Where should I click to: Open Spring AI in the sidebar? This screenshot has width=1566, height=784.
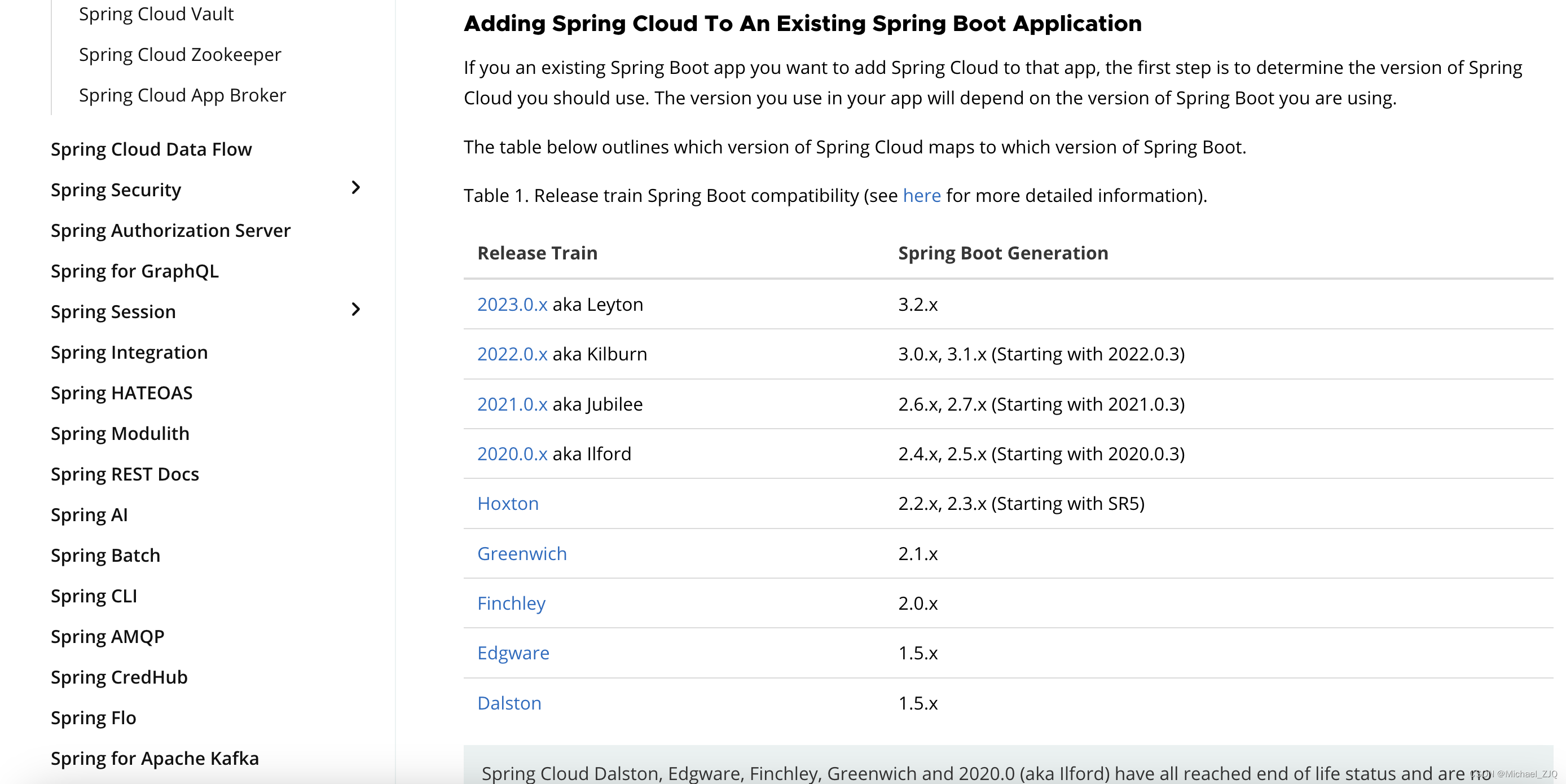pos(89,516)
